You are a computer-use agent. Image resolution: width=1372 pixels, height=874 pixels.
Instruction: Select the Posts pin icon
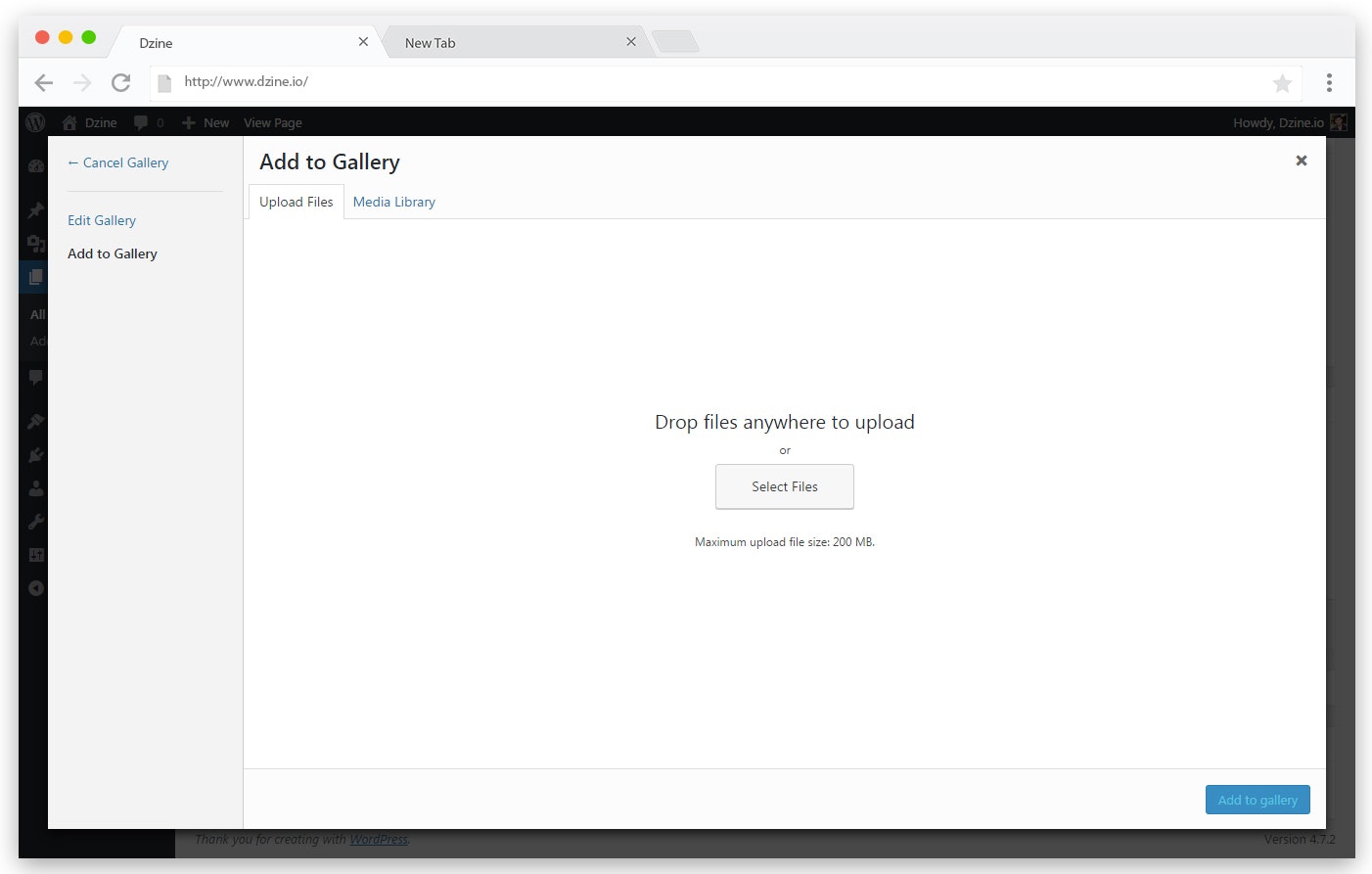coord(35,210)
